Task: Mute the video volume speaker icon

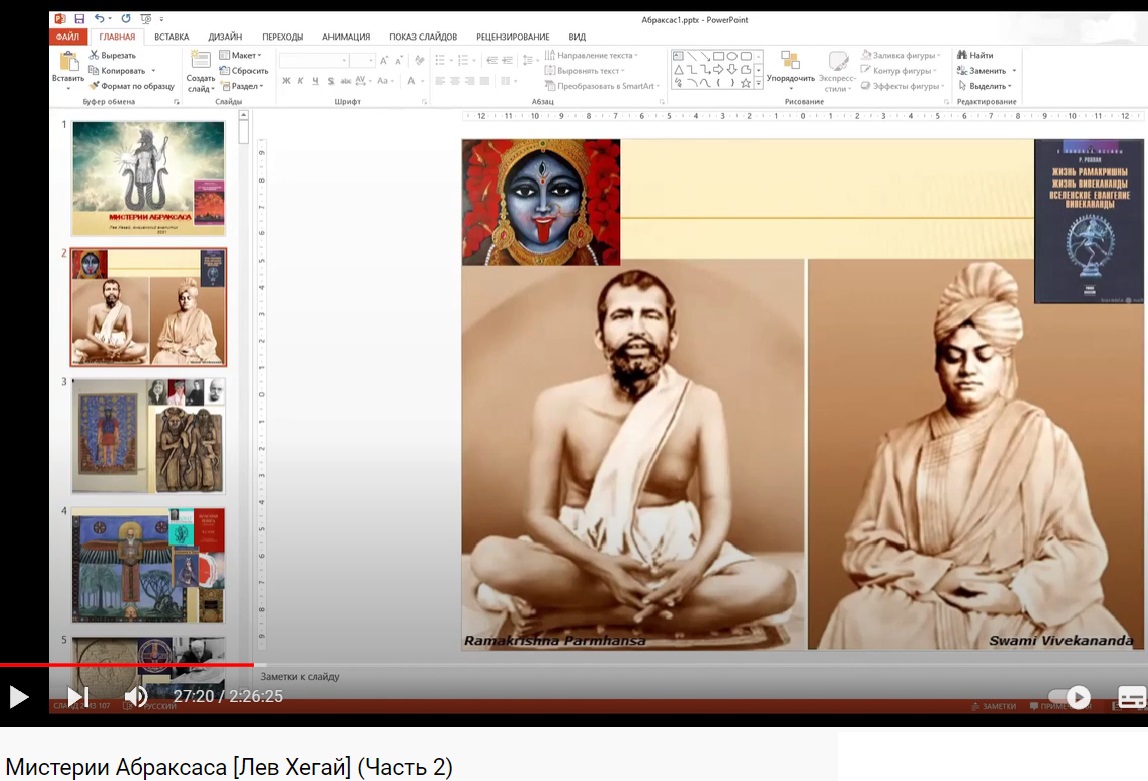Action: (x=135, y=697)
